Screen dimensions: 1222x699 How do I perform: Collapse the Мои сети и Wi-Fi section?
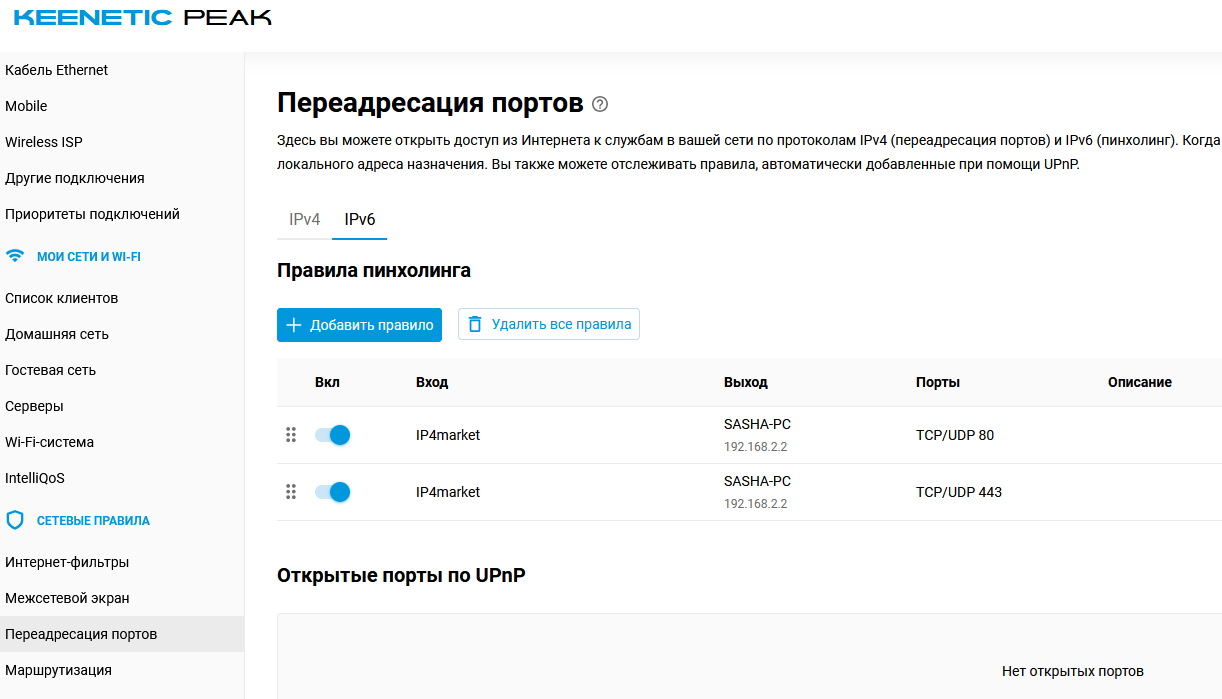tap(88, 257)
